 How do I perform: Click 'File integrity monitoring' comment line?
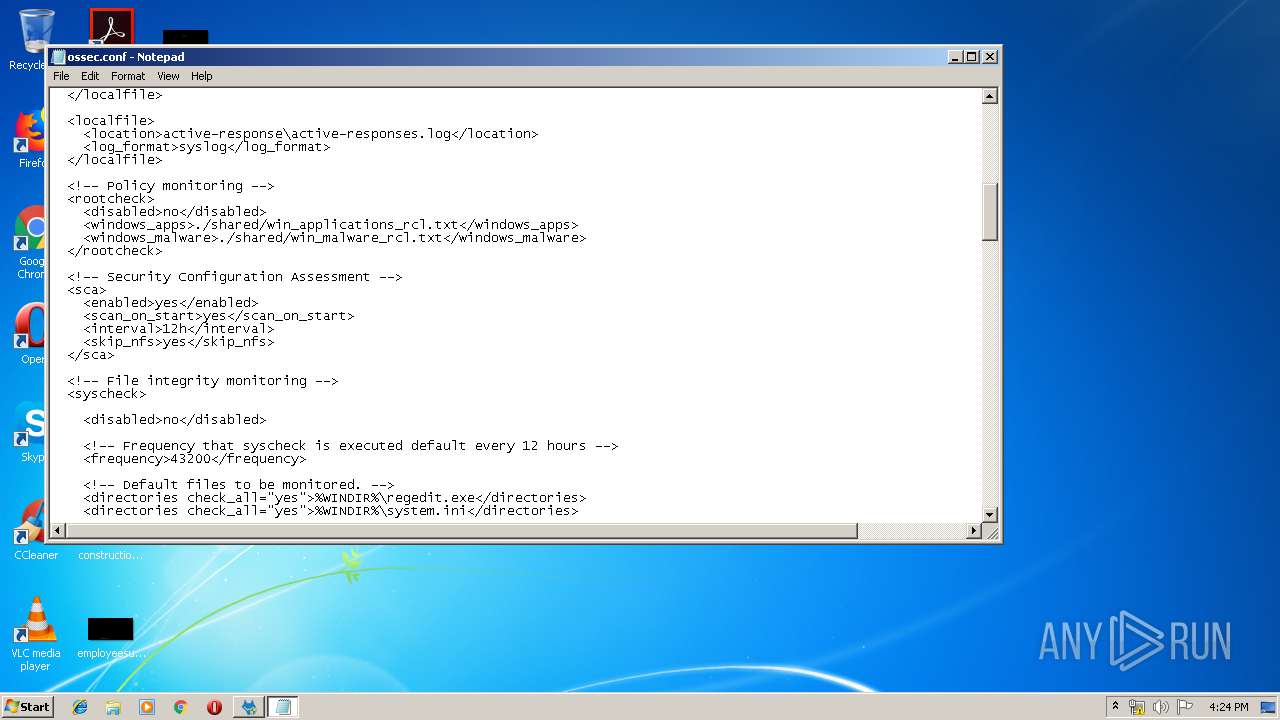pyautogui.click(x=203, y=381)
